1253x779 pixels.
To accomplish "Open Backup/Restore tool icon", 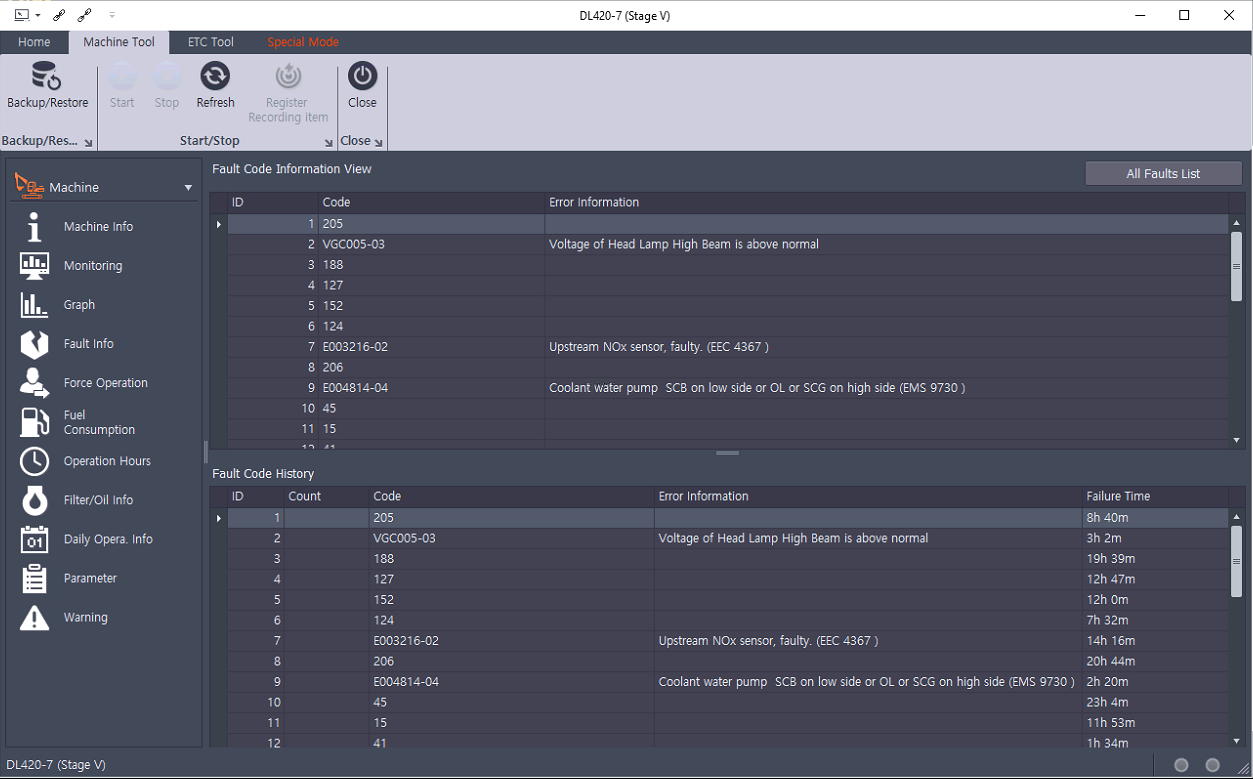I will (x=47, y=76).
